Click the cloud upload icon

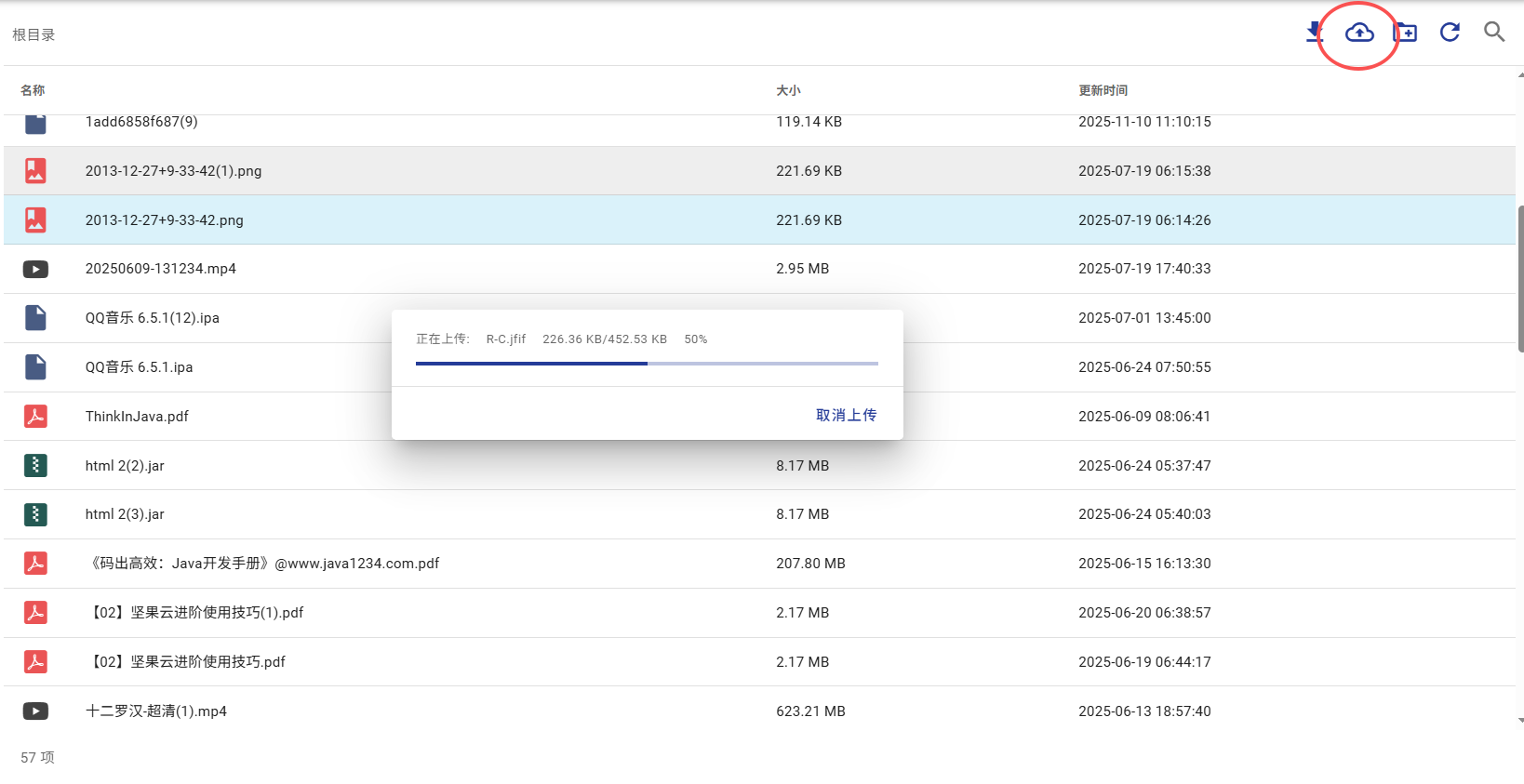1359,33
